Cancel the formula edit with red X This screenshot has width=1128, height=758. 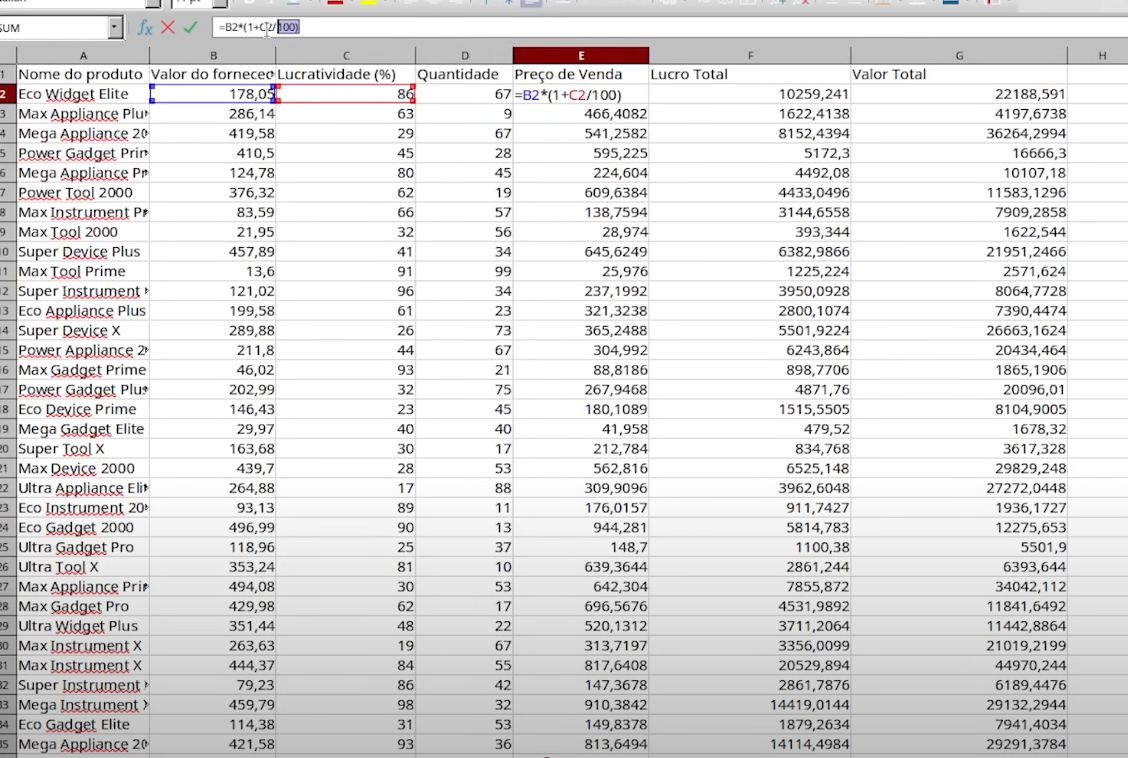(168, 27)
